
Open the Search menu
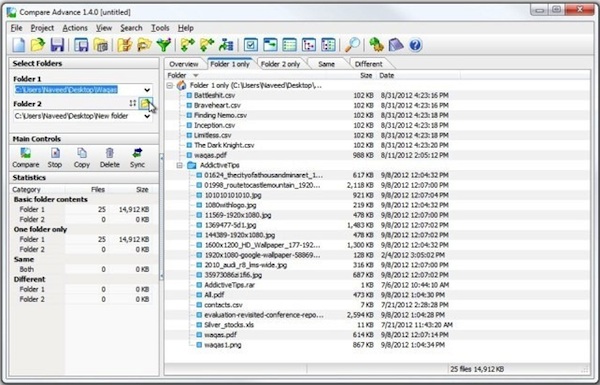tap(131, 28)
